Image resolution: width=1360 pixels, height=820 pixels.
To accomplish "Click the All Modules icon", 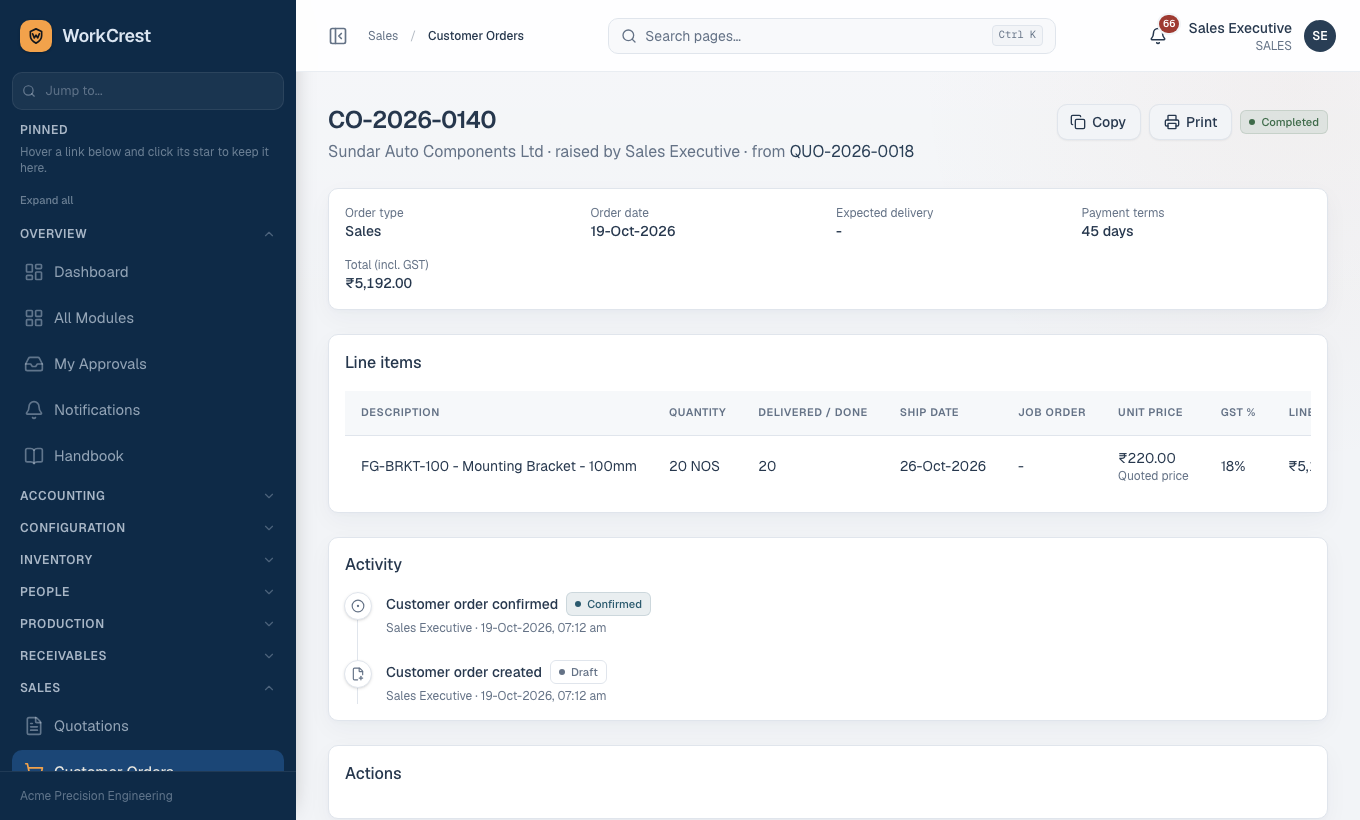I will click(x=34, y=318).
